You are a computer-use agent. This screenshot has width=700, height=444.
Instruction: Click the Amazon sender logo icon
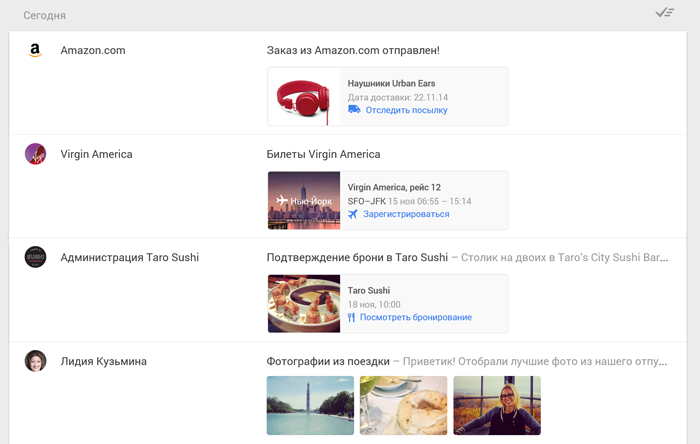[35, 50]
